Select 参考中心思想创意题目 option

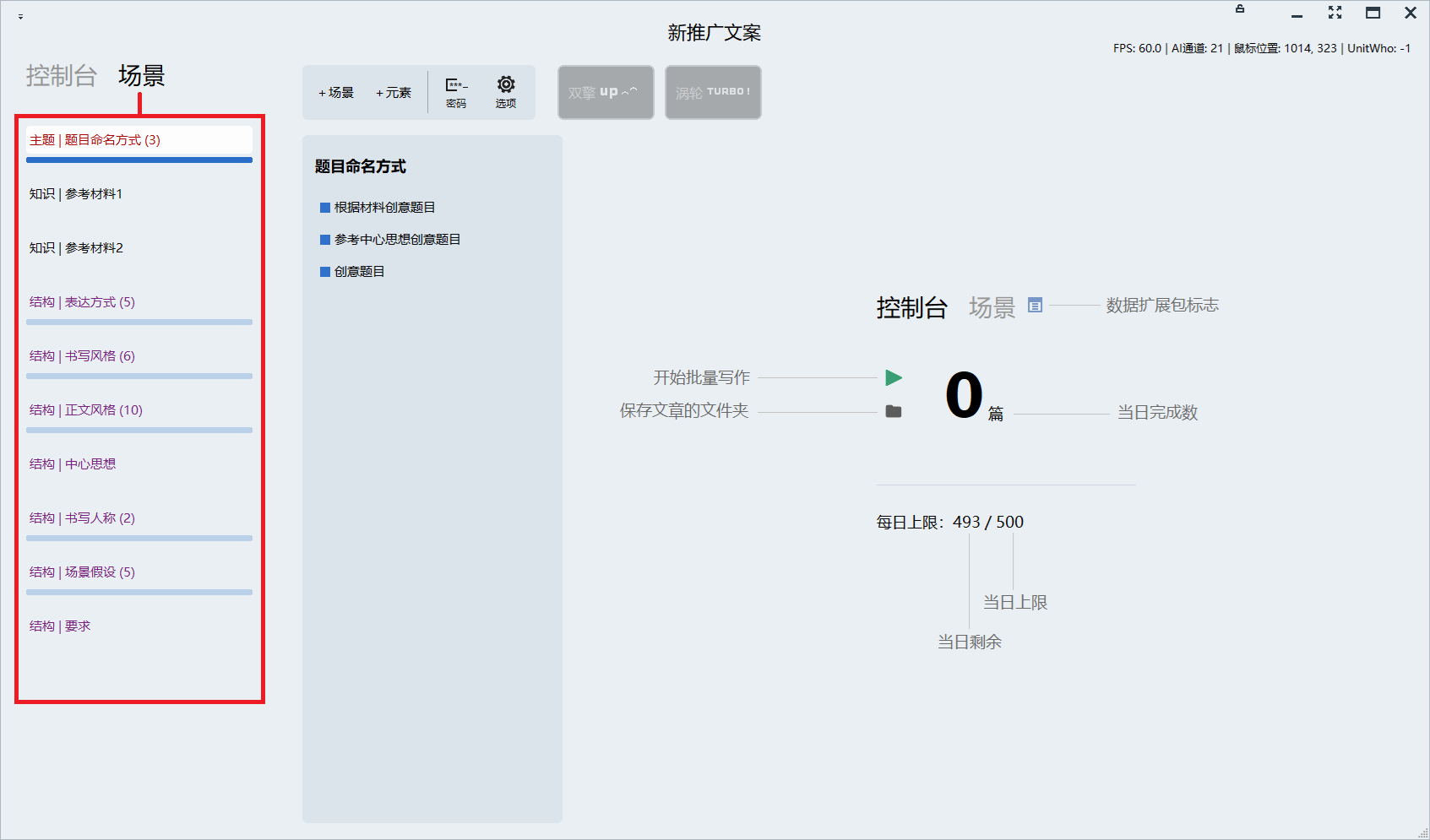pyautogui.click(x=397, y=240)
